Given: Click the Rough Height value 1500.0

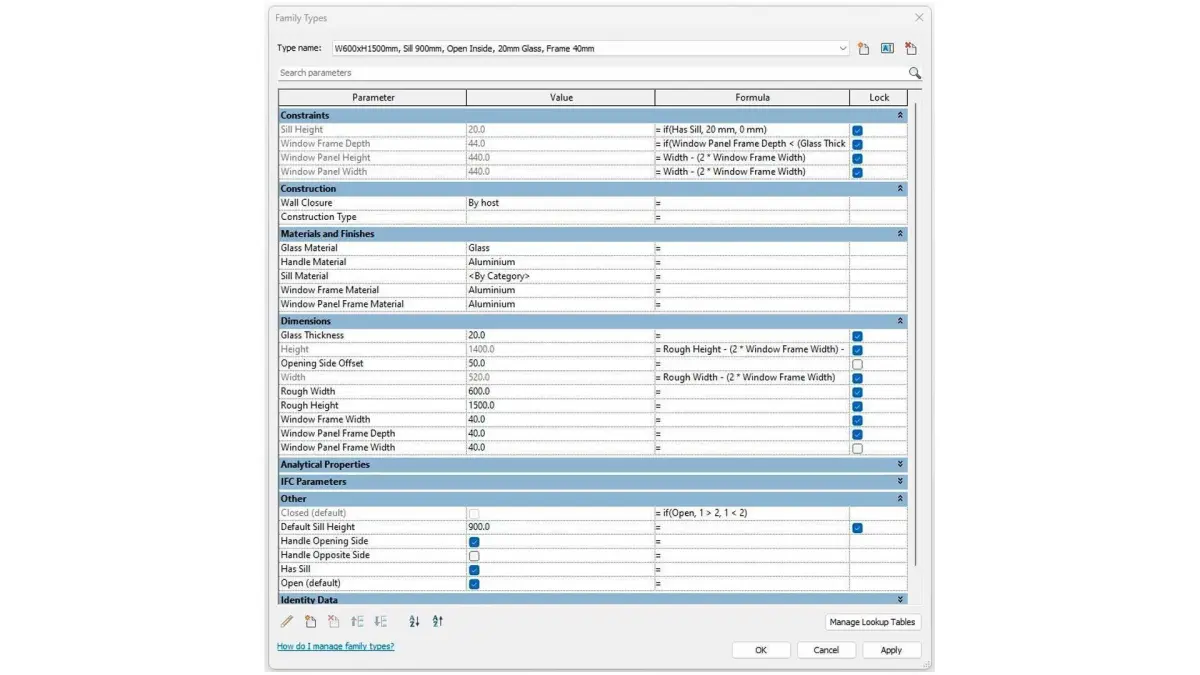Looking at the screenshot, I should 560,406.
